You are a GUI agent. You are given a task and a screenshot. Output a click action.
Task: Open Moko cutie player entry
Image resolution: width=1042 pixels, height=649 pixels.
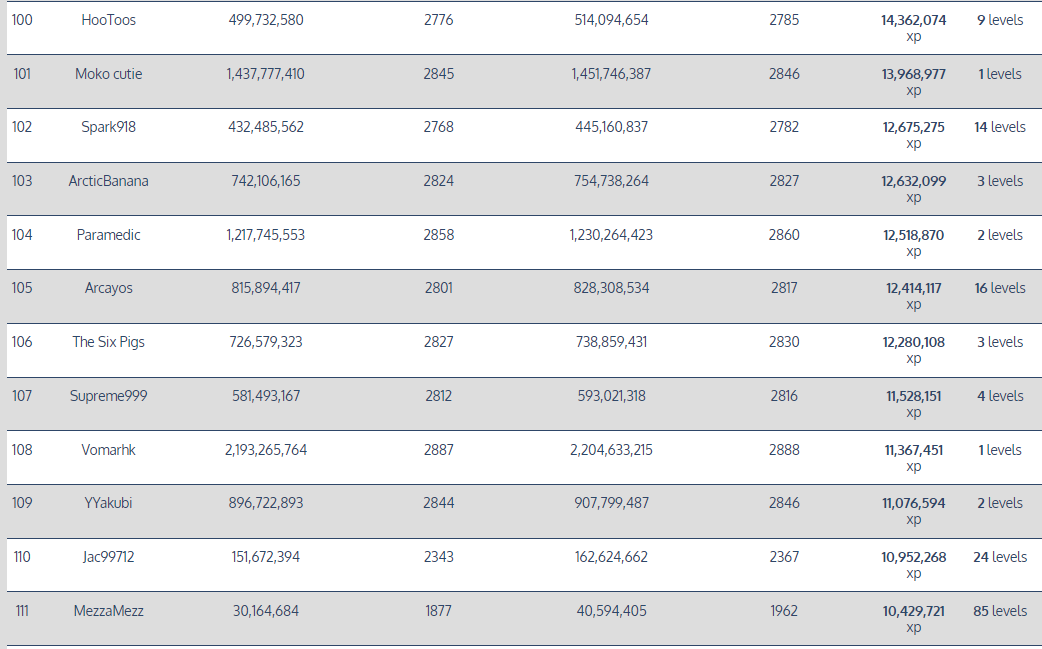pyautogui.click(x=108, y=74)
